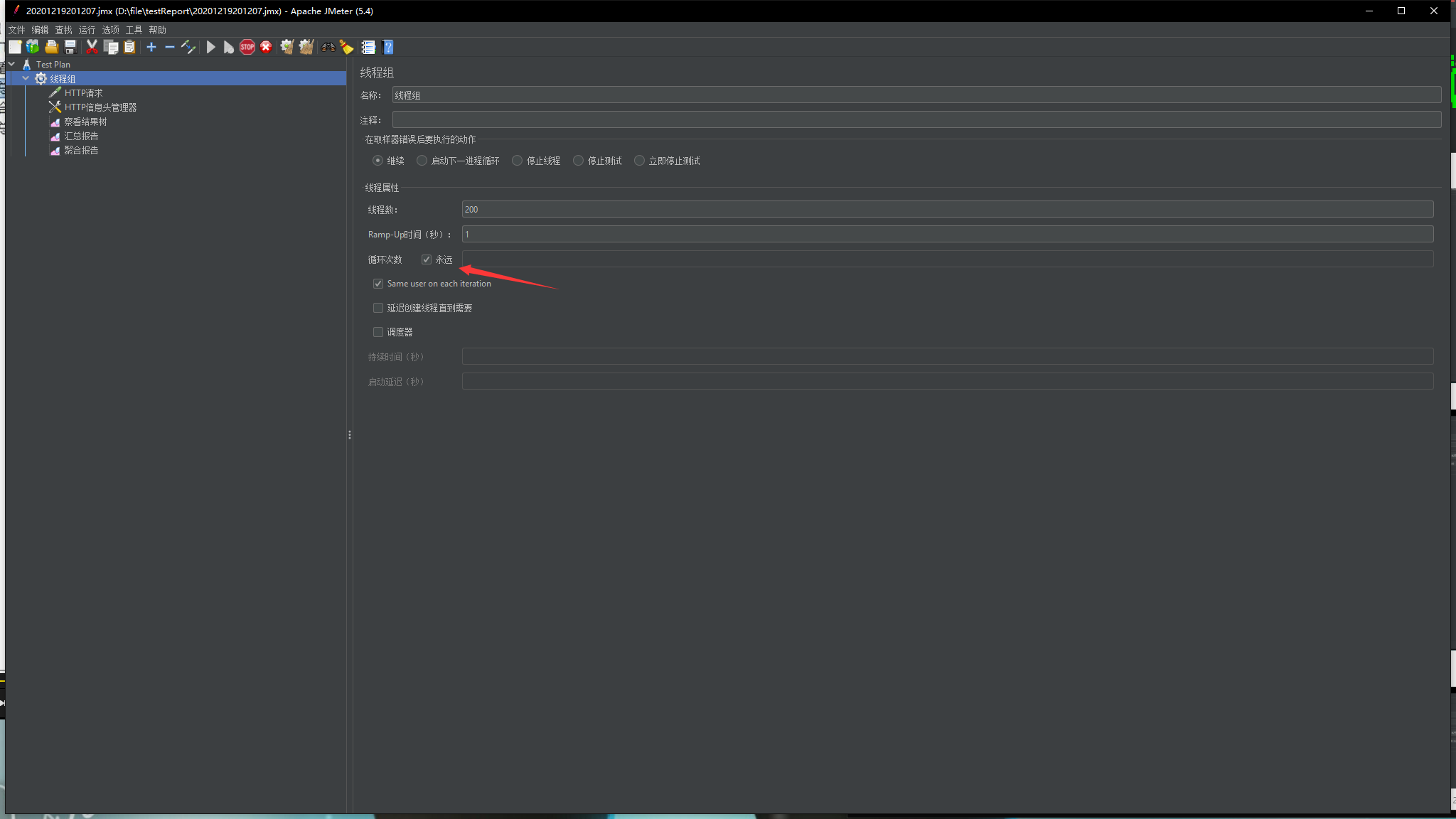Screen dimensions: 1456x819
Task: Click the red STOP toolbar icon
Action: tap(247, 47)
